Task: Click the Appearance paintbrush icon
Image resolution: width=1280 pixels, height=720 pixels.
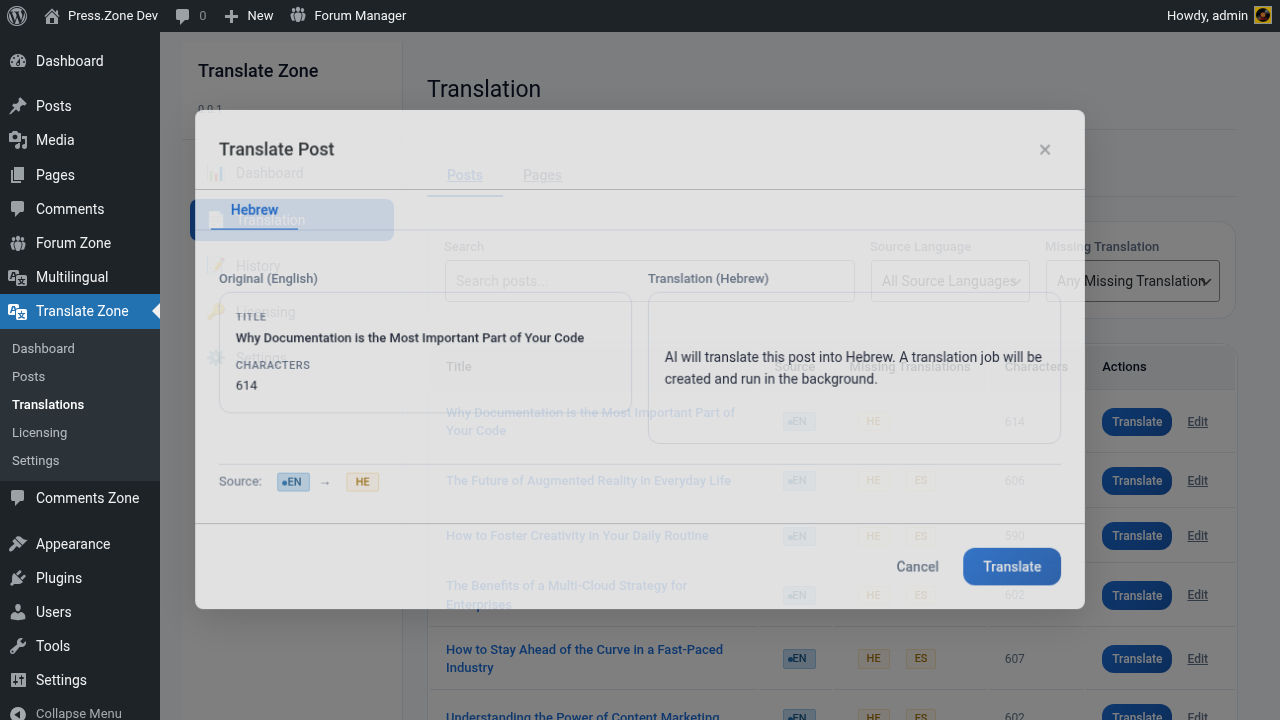Action: 18,544
